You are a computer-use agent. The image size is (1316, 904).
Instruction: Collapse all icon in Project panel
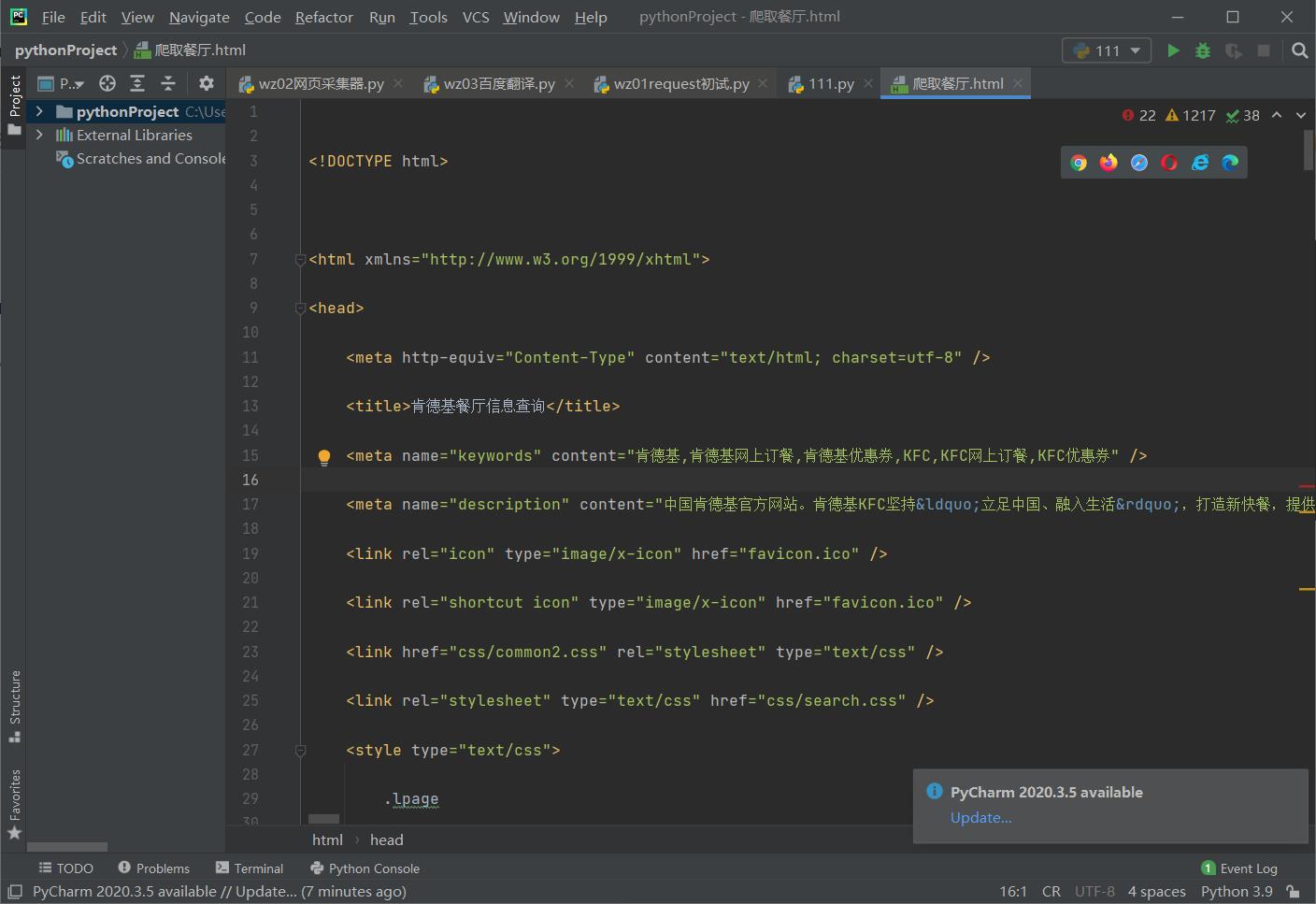(168, 83)
